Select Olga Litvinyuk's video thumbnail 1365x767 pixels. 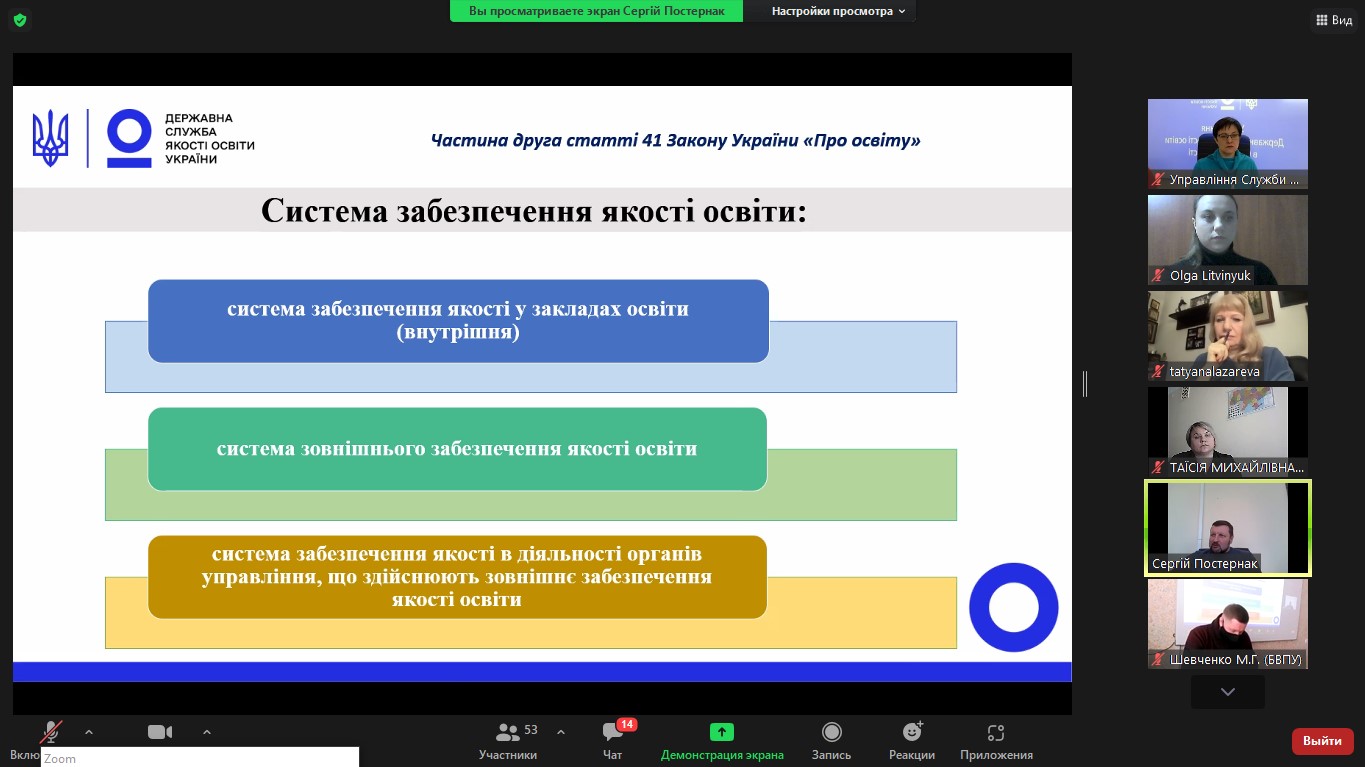click(1227, 240)
